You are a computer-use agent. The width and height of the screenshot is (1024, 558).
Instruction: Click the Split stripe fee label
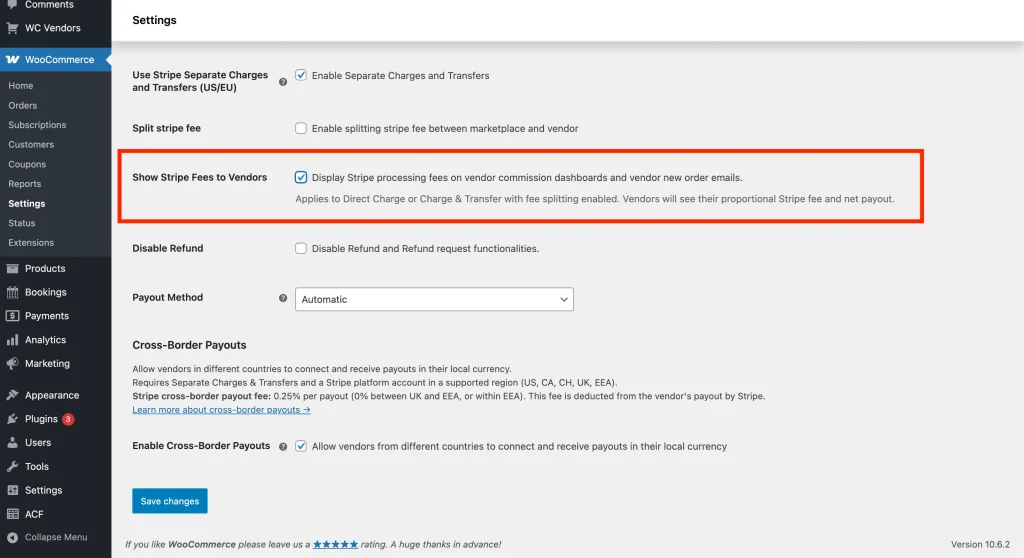pos(167,128)
